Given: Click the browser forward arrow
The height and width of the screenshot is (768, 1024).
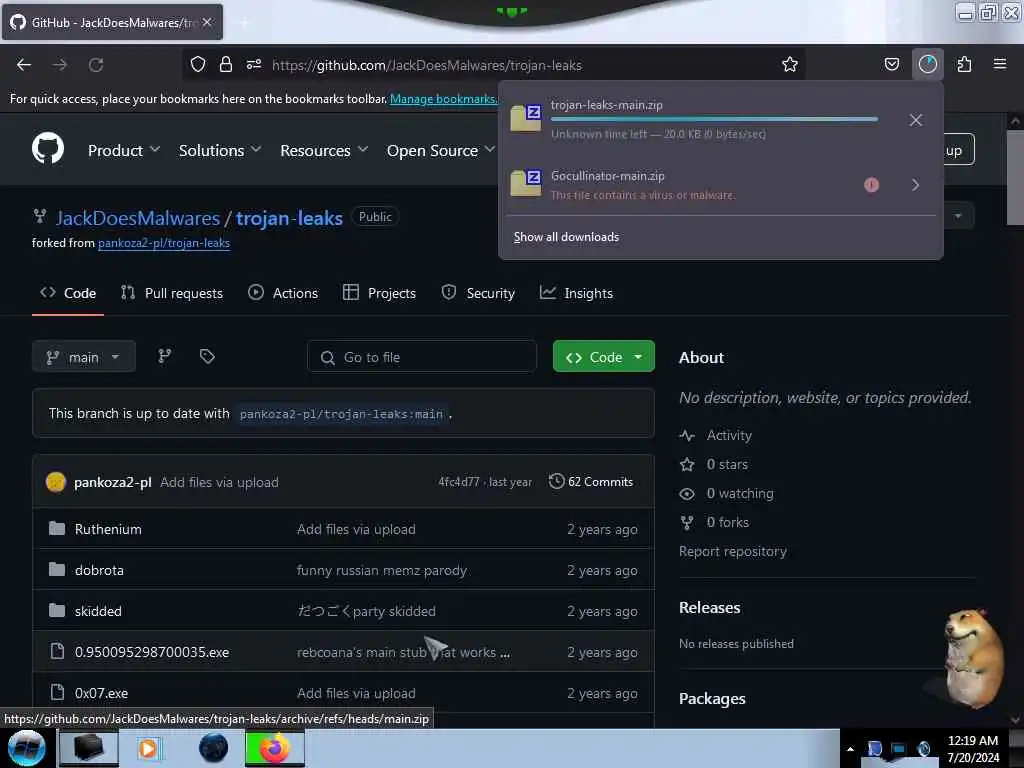Looking at the screenshot, I should click(x=60, y=65).
